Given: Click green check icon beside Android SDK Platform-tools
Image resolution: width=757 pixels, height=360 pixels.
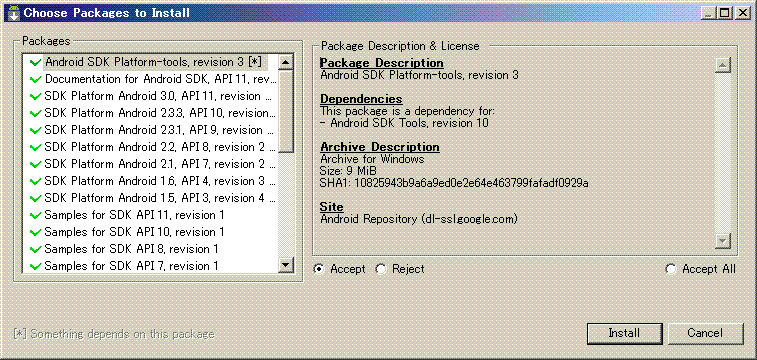Looking at the screenshot, I should [x=36, y=63].
